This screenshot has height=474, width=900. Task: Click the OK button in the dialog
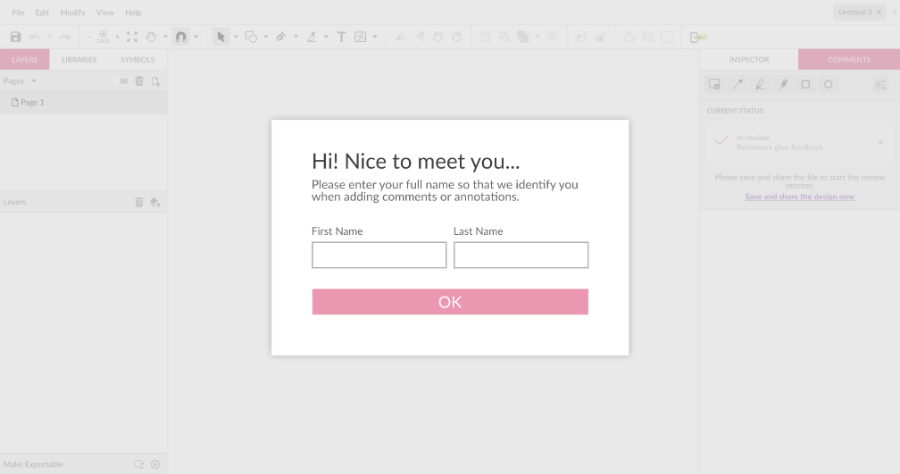(449, 302)
